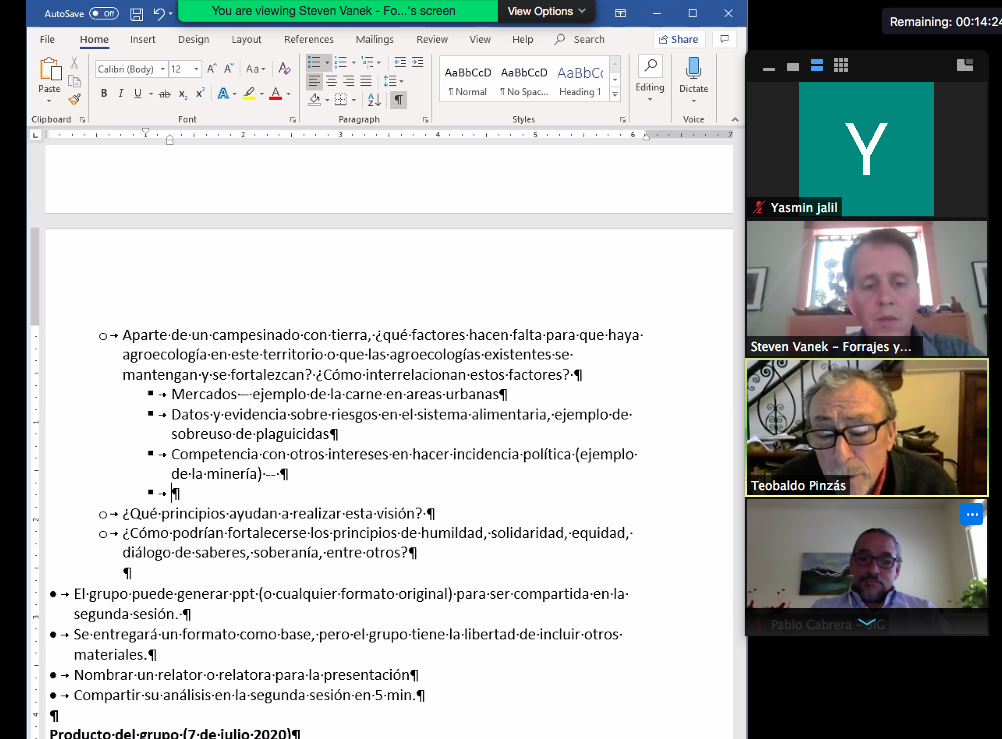Click the Share button

pos(677,39)
